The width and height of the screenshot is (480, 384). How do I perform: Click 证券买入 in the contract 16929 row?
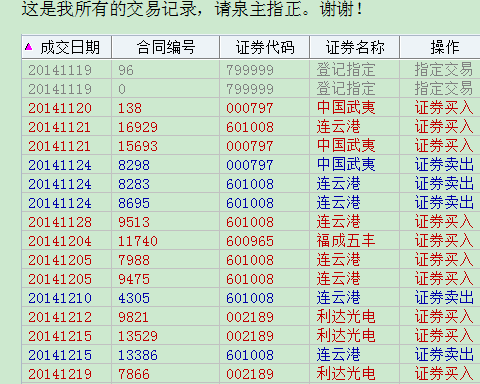click(x=444, y=126)
